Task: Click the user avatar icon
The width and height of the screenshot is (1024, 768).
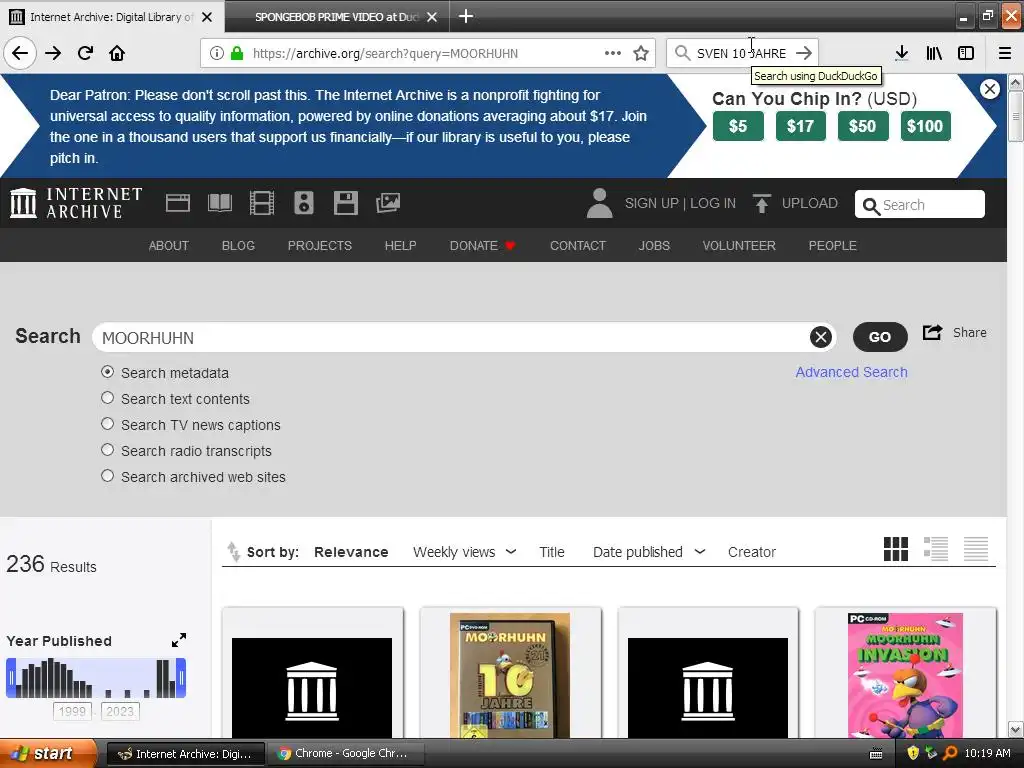Action: click(x=599, y=203)
